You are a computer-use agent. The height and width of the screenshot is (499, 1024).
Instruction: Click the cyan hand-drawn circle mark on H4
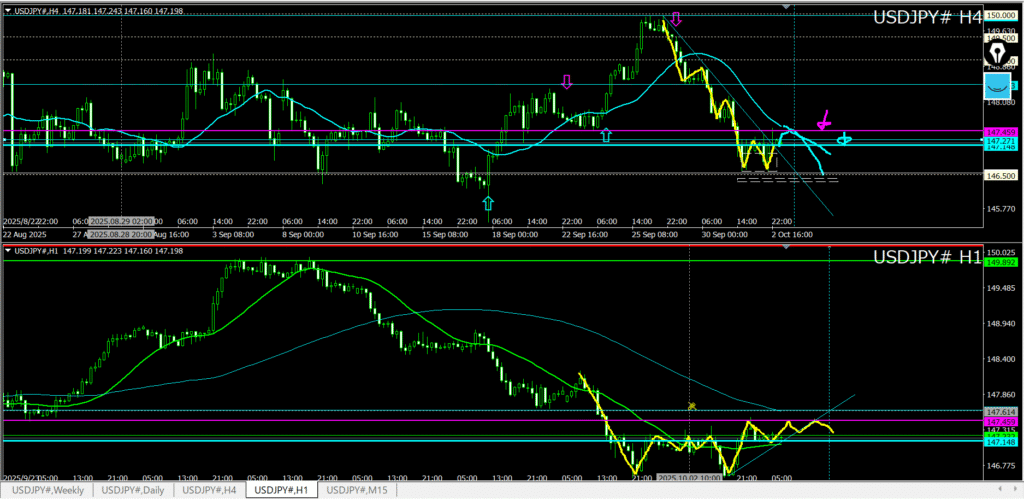pyautogui.click(x=844, y=138)
